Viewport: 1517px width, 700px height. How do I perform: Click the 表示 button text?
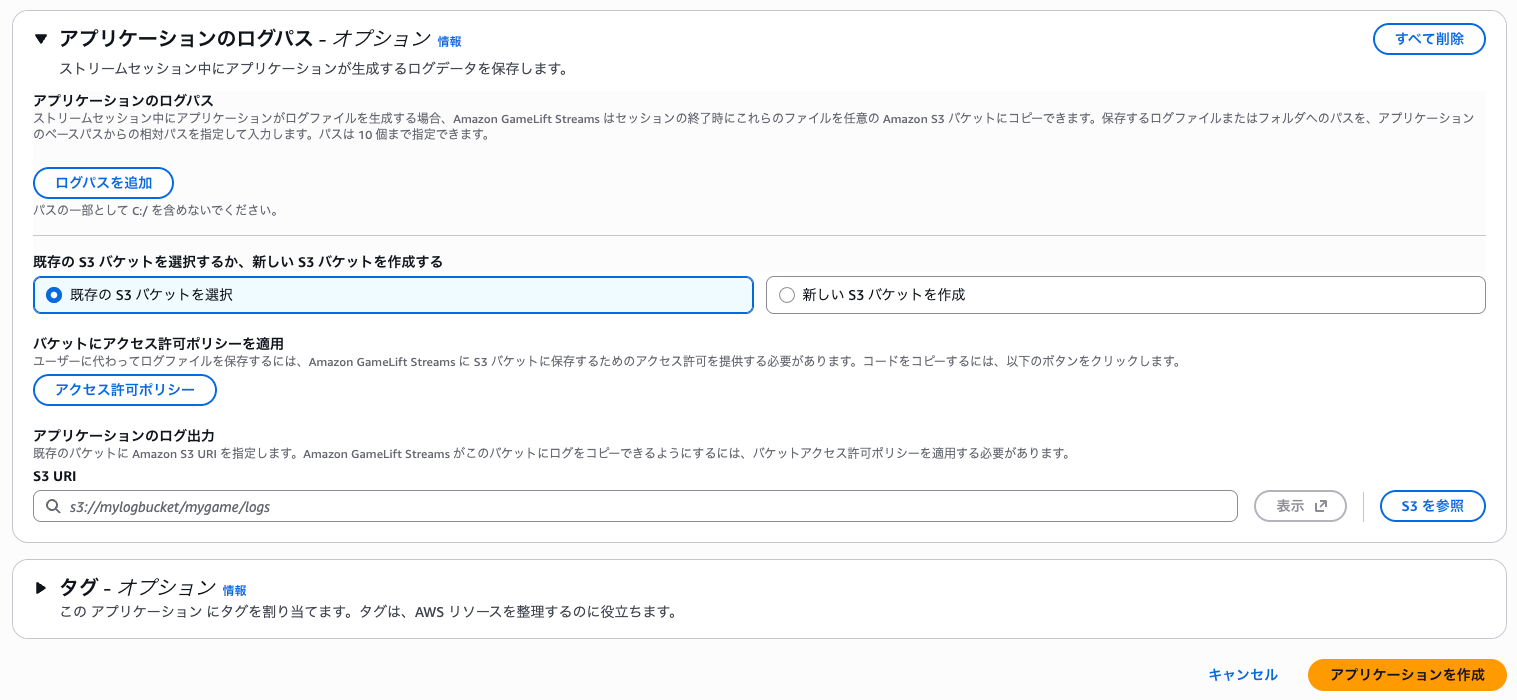click(x=1290, y=506)
